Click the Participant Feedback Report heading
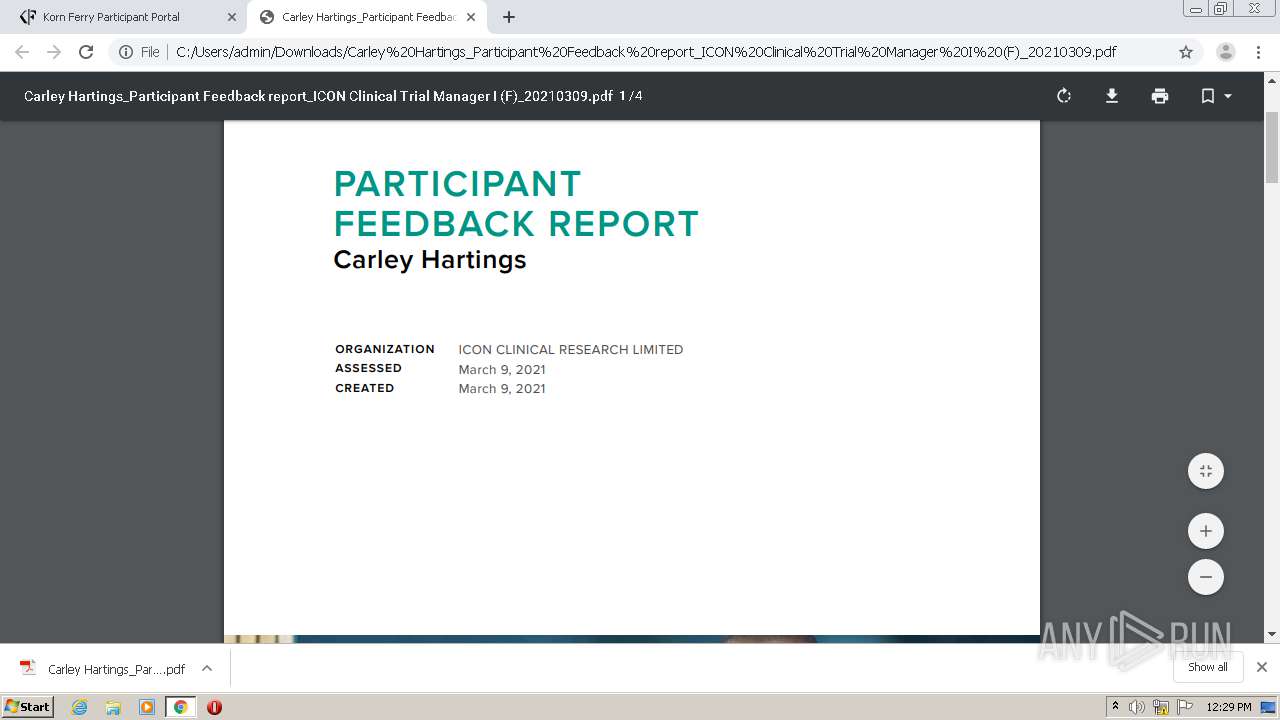1280x720 pixels. point(516,204)
